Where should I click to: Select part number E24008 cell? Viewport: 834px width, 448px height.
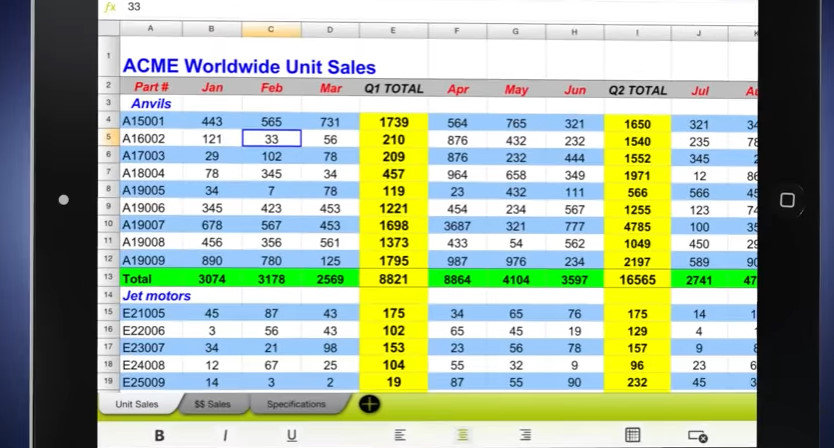[151, 365]
